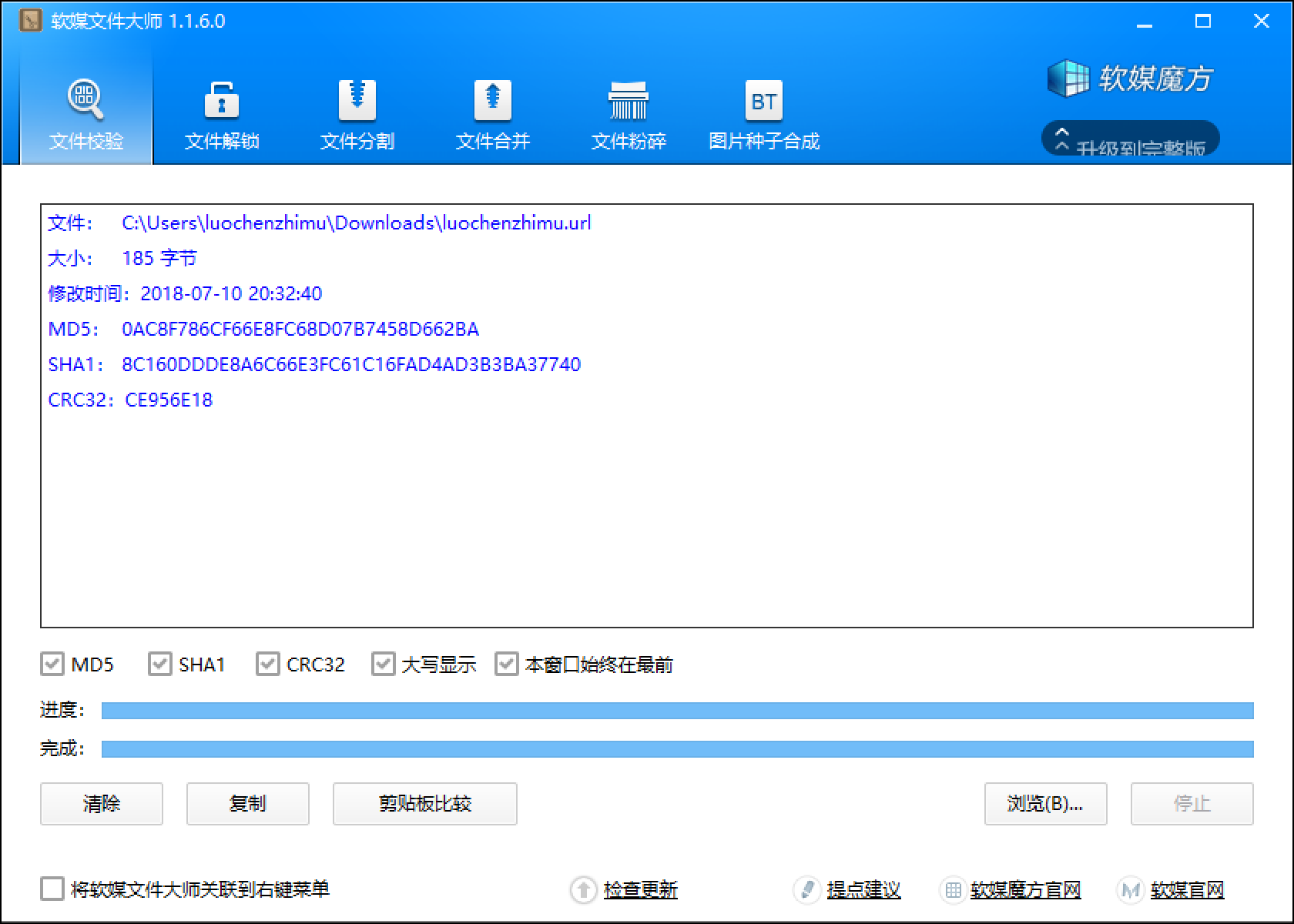This screenshot has width=1294, height=924.
Task: Click the 软媒魔方 cube logo
Action: 1068,79
